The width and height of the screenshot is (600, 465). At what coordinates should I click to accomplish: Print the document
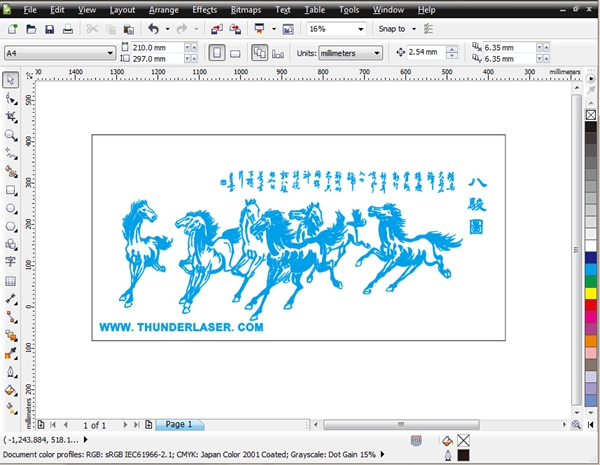click(68, 29)
